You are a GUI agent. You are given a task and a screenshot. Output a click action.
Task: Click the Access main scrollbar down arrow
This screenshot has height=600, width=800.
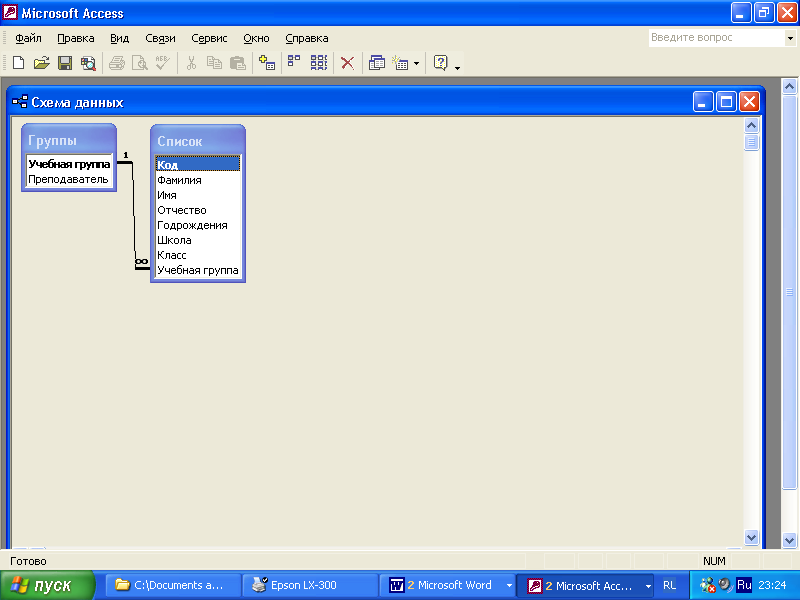point(789,540)
